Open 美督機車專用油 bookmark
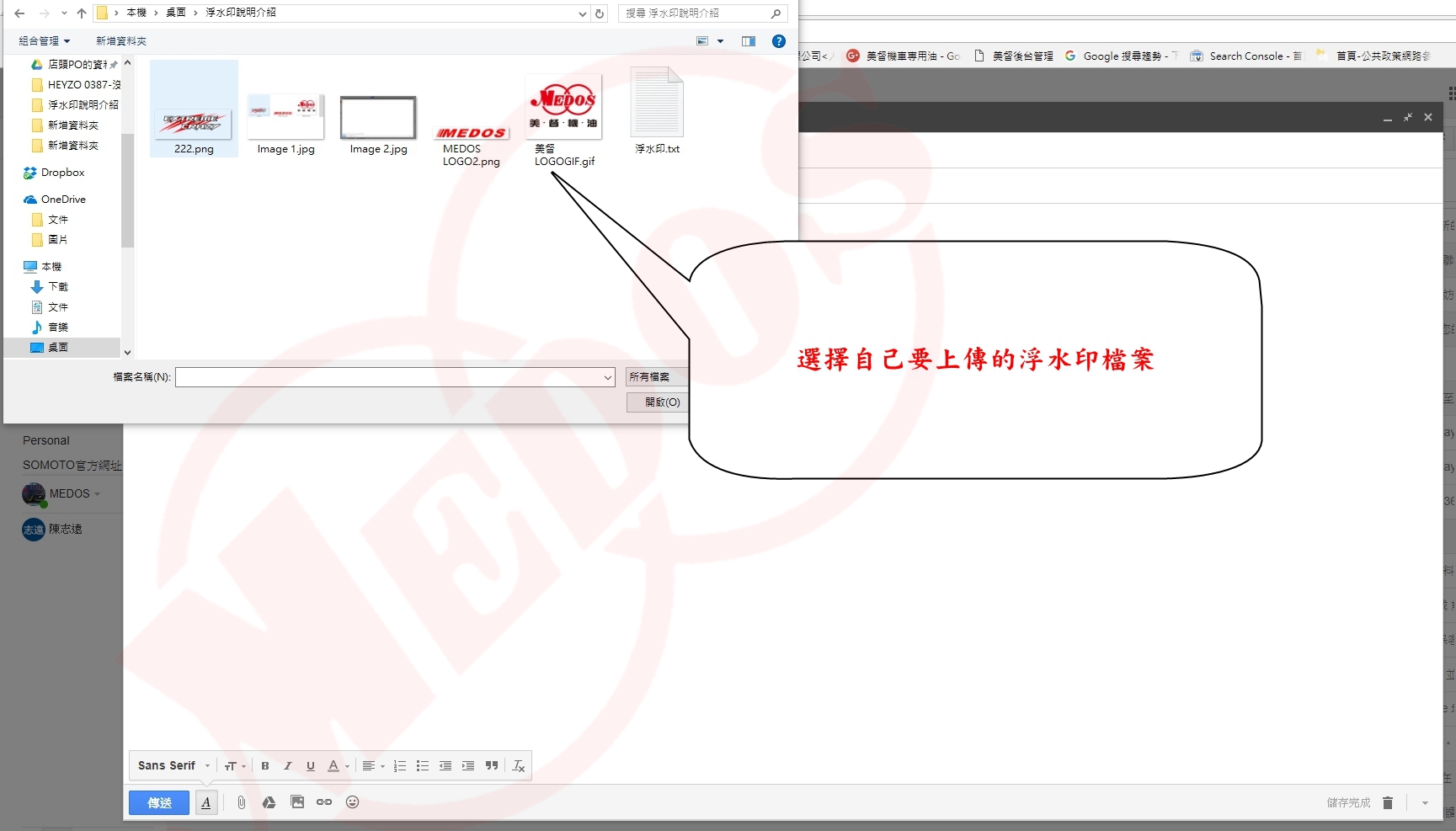 (x=904, y=56)
